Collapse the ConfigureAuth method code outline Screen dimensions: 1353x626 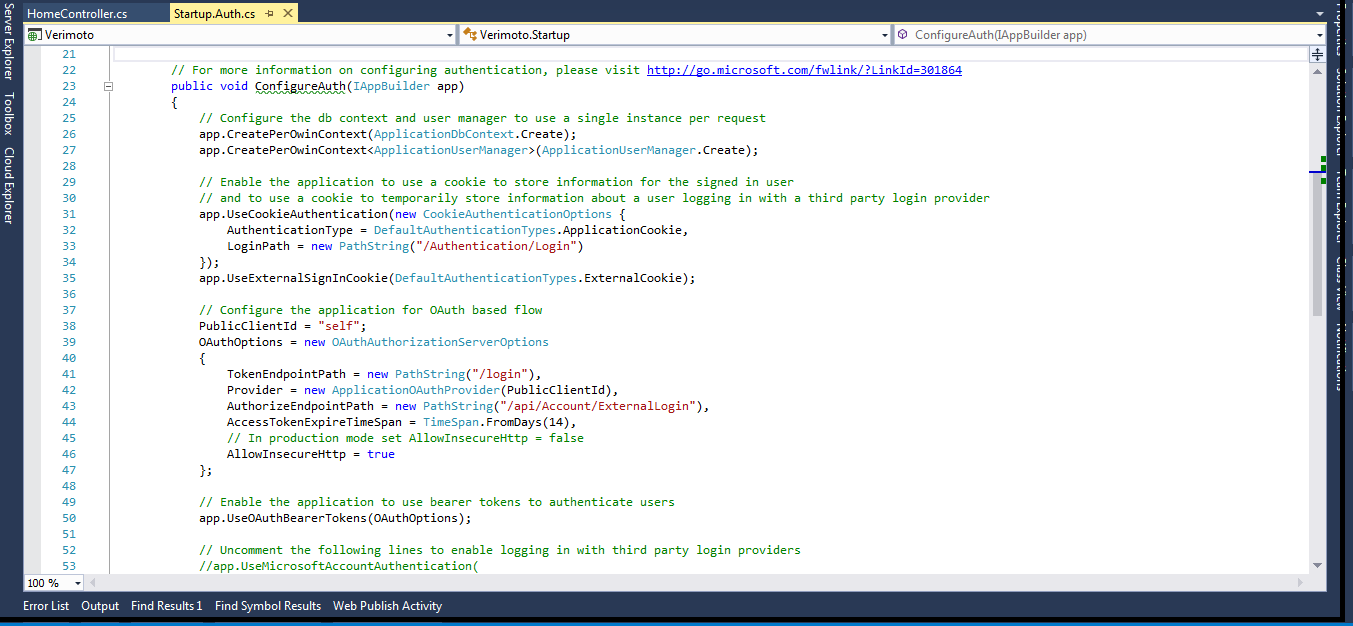pyautogui.click(x=108, y=85)
